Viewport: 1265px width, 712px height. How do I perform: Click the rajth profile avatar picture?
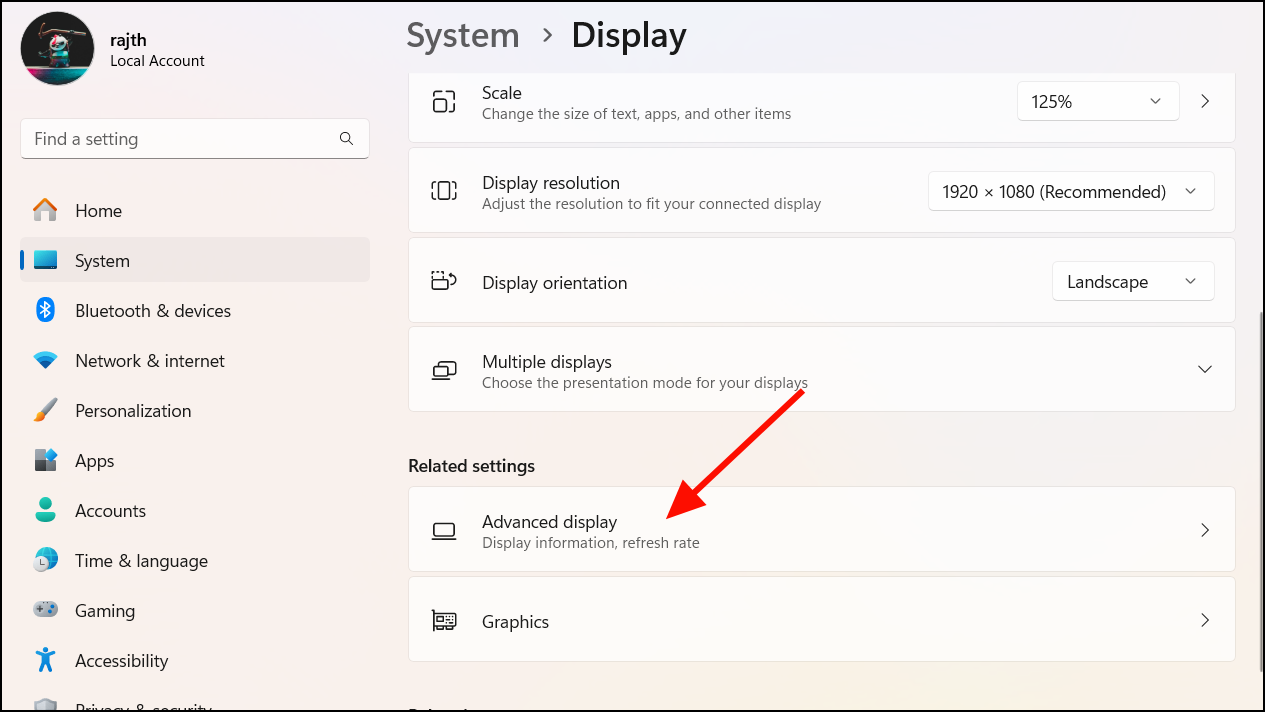57,48
